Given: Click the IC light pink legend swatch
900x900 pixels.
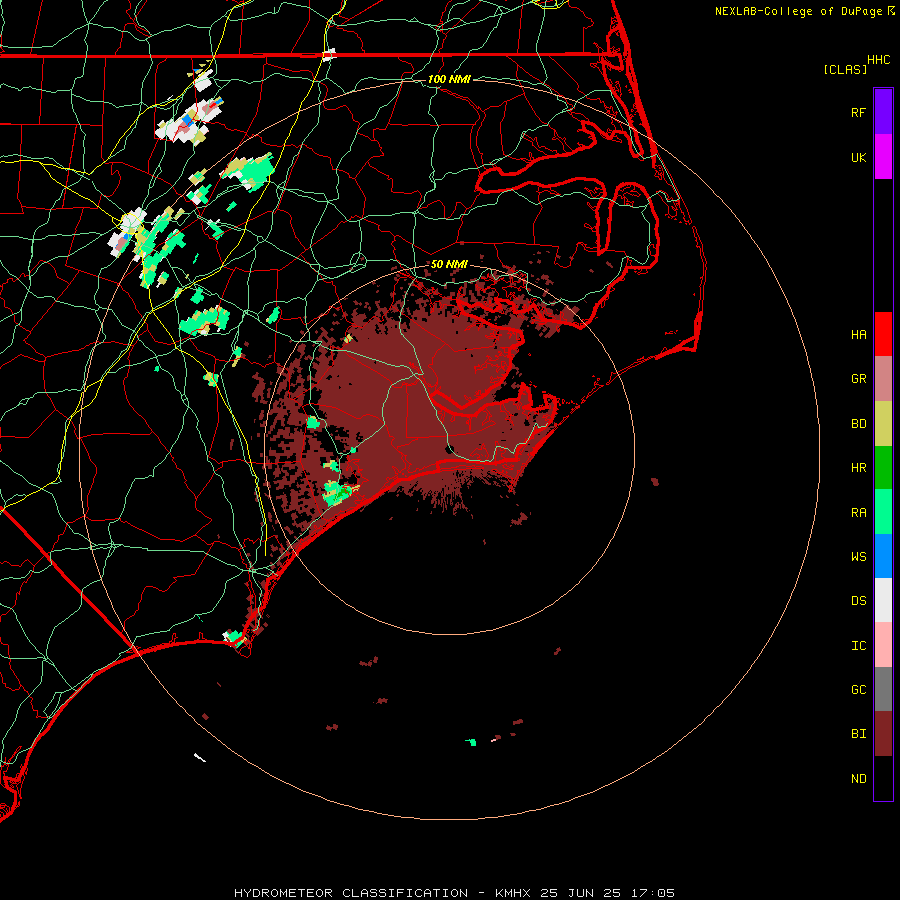Looking at the screenshot, I should (883, 645).
